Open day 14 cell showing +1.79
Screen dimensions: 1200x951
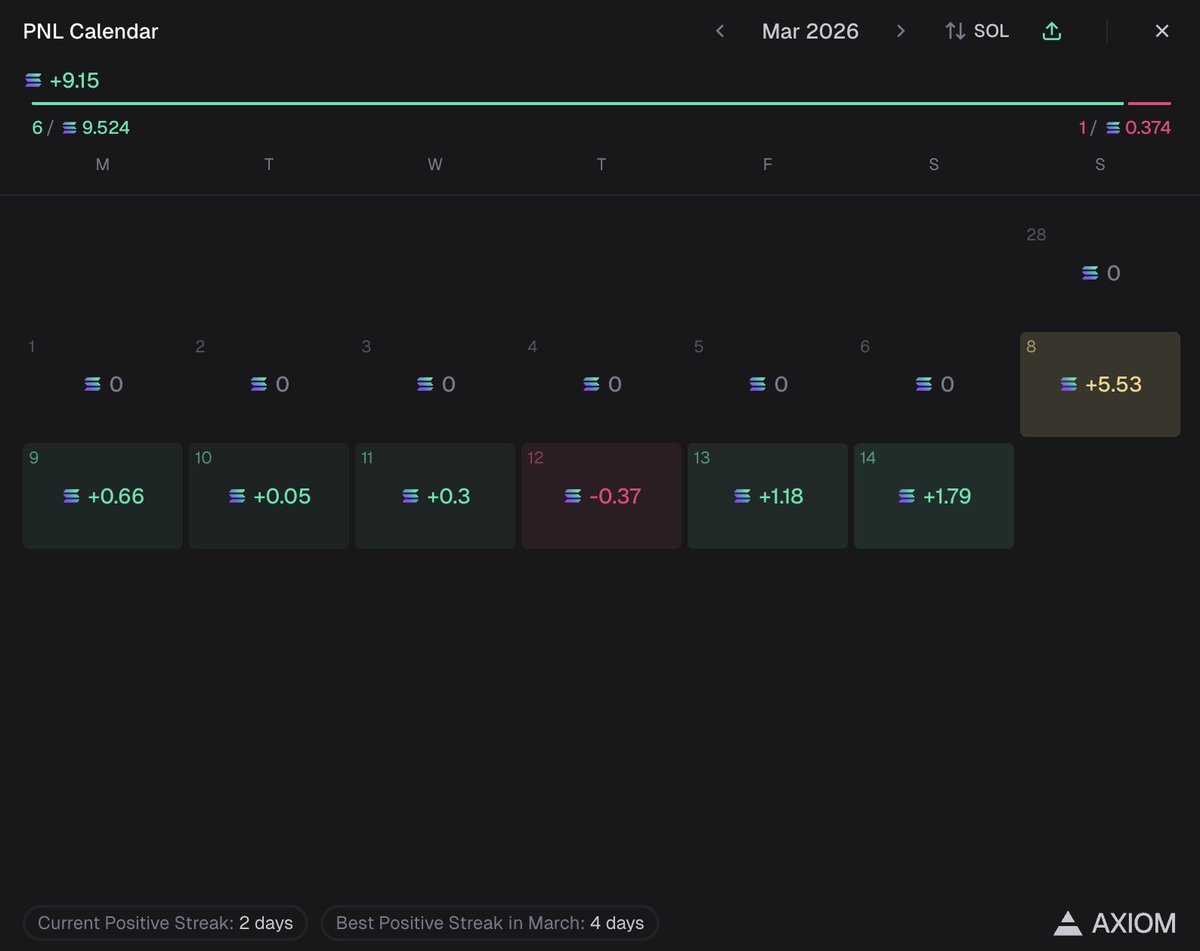(934, 496)
